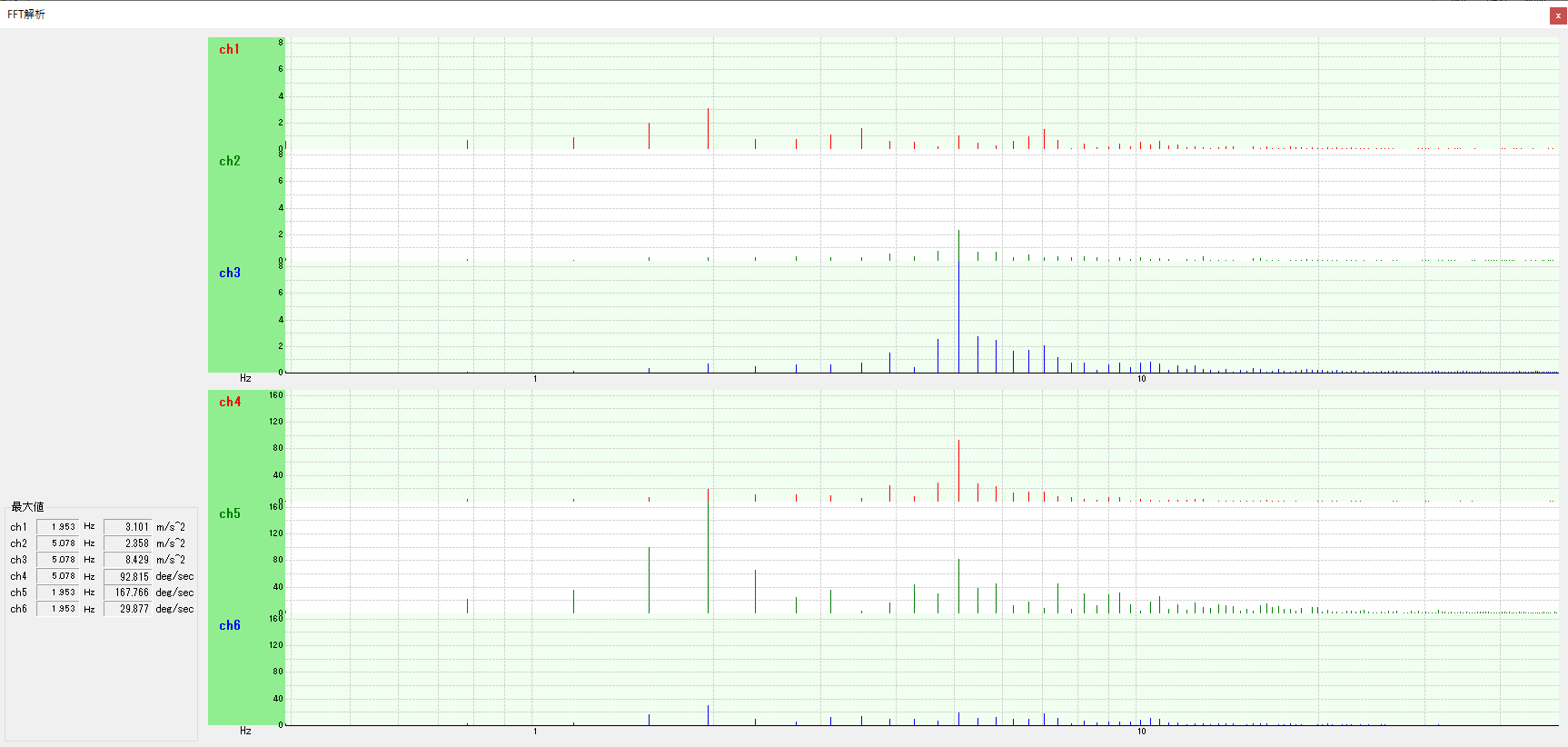
Task: Click the ch2 row label in 最大値 panel
Action: point(19,543)
